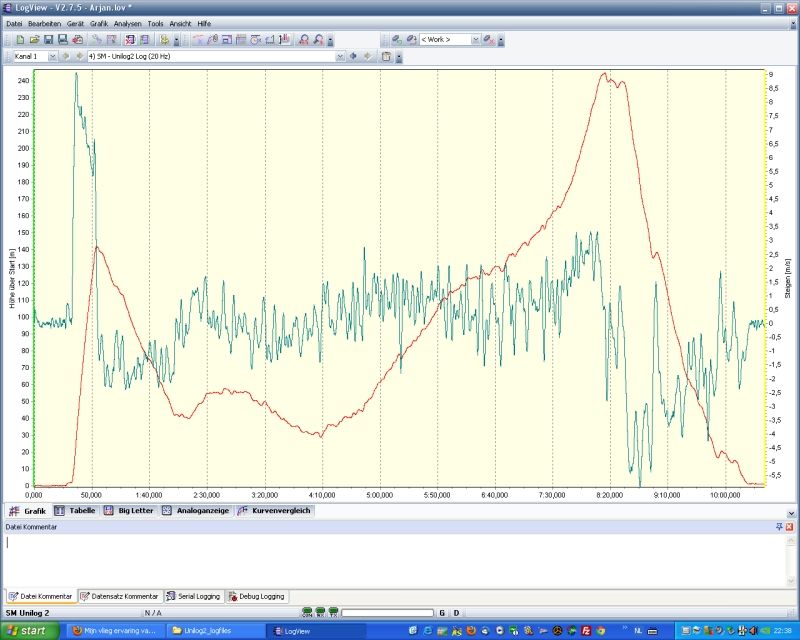Open the SM - Unilog2 Log dataset dropdown
This screenshot has height=640, width=800.
(340, 57)
